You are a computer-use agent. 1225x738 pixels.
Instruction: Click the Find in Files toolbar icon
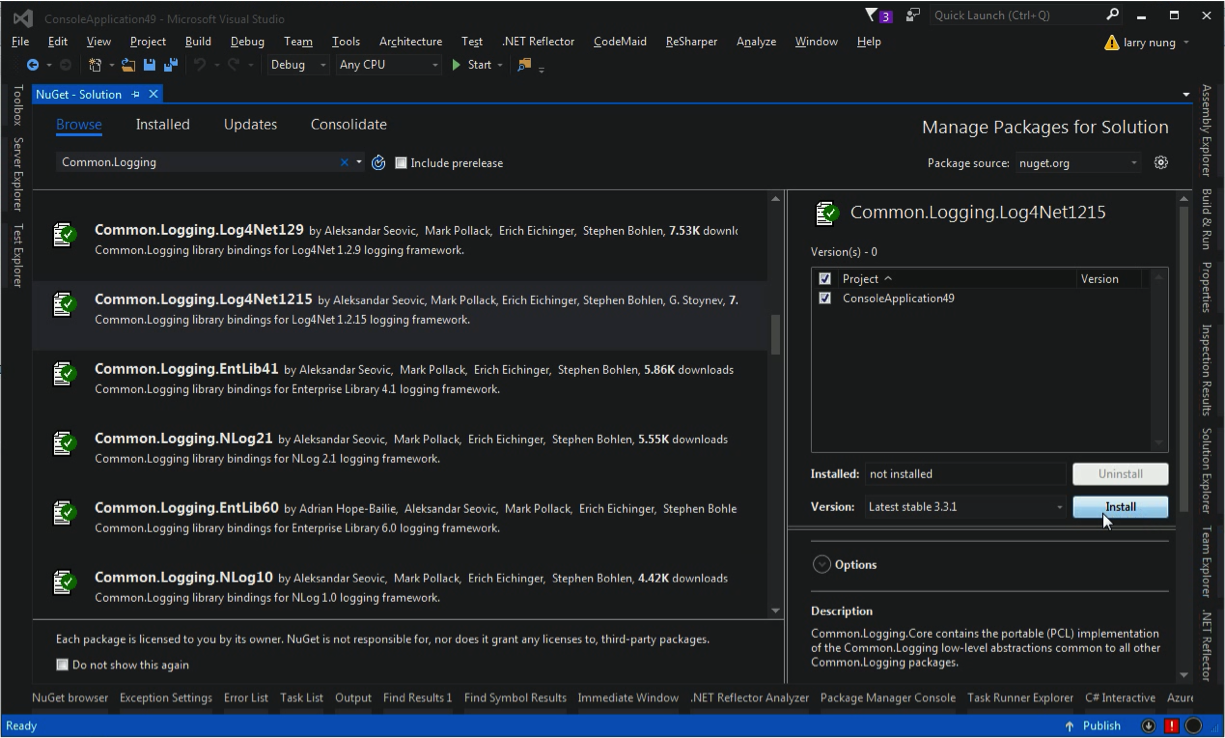coord(525,65)
